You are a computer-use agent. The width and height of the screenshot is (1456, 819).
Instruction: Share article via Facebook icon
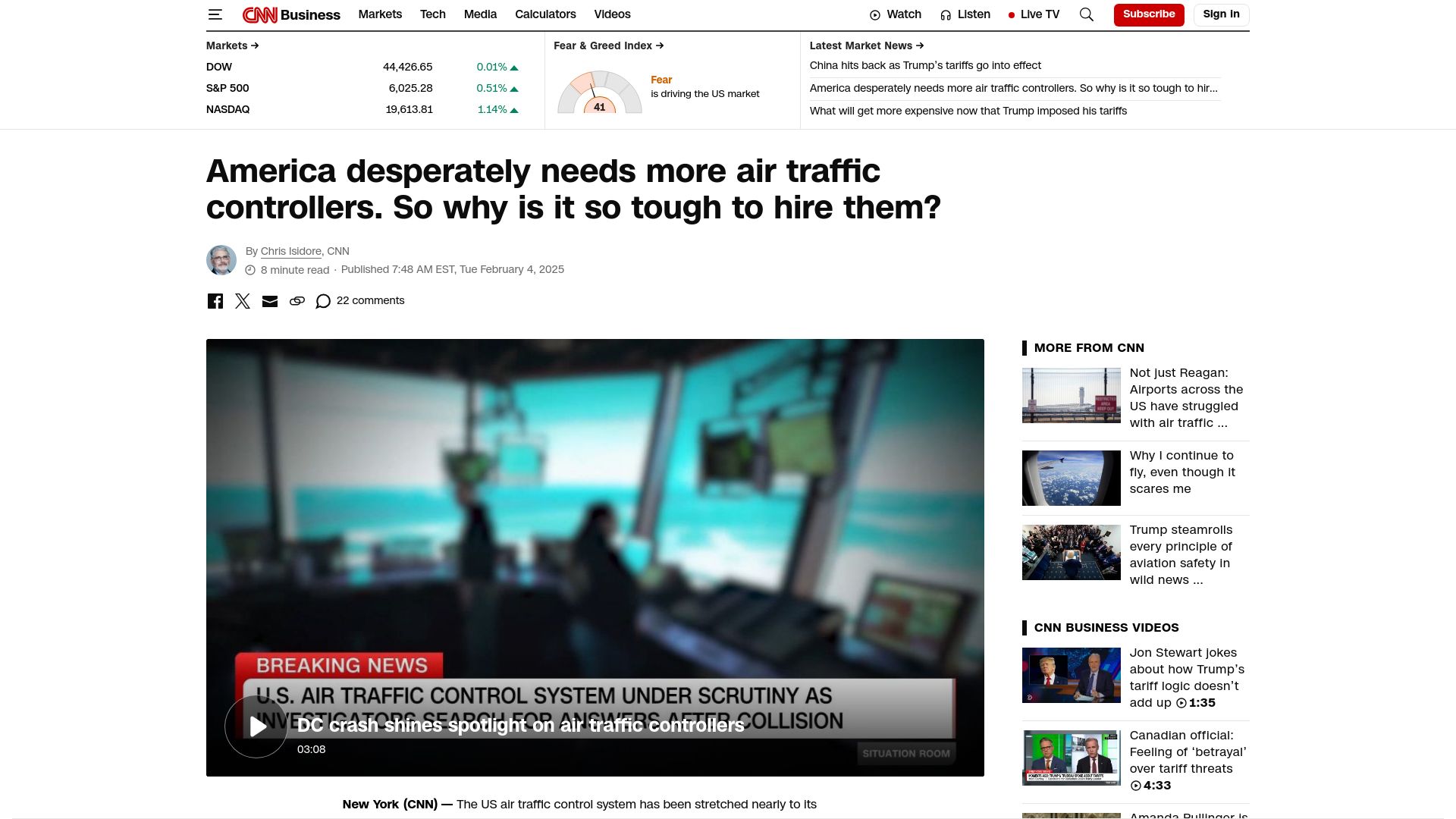point(215,301)
